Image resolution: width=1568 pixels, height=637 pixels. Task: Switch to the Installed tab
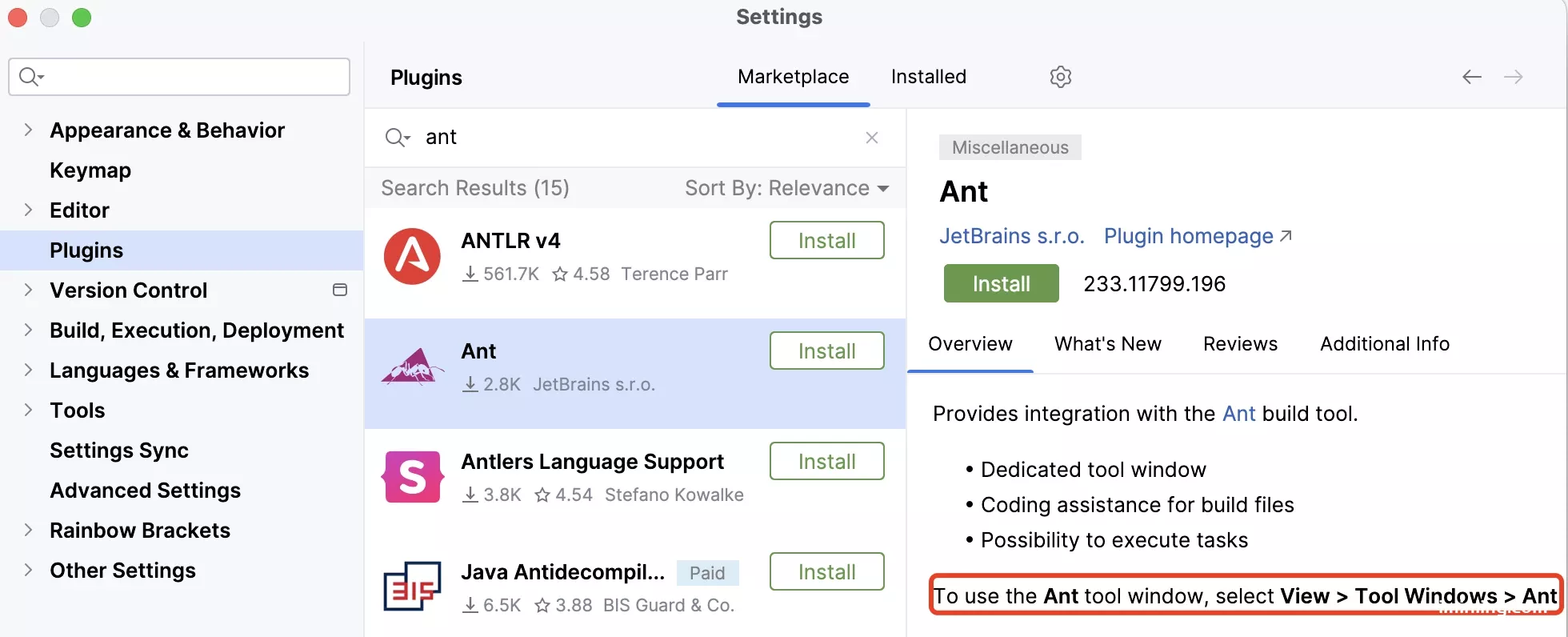coord(929,77)
